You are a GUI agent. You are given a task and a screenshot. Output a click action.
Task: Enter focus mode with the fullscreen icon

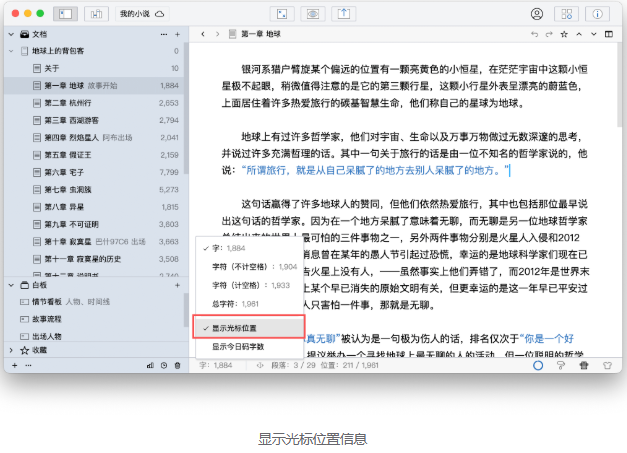282,14
